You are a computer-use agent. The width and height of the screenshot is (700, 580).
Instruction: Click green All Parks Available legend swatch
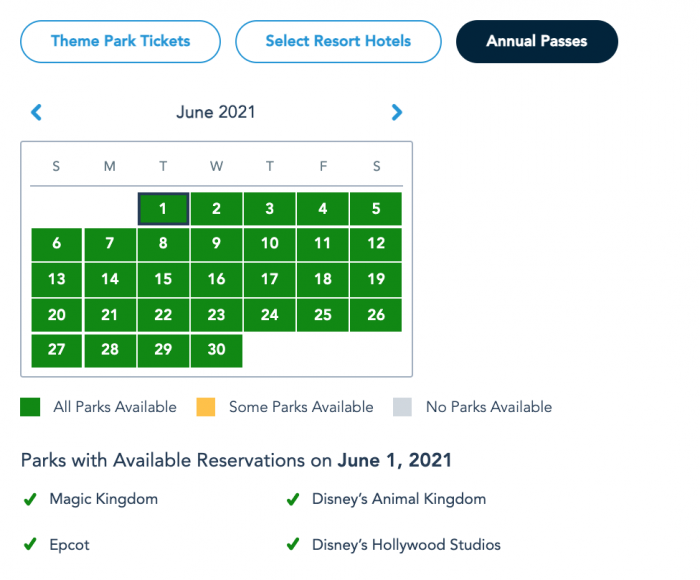click(x=30, y=407)
